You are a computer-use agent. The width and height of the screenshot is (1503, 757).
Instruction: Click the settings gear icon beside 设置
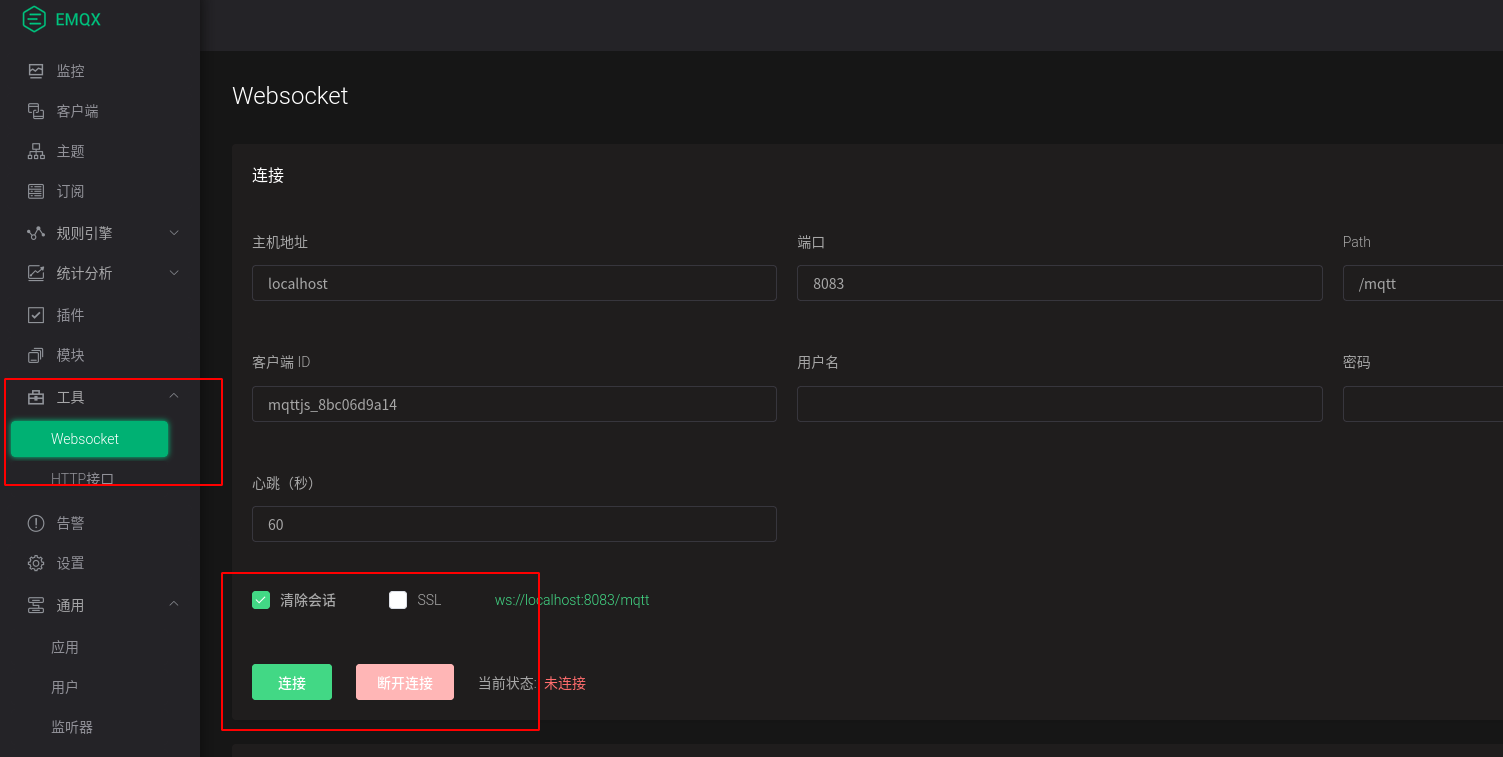click(36, 563)
